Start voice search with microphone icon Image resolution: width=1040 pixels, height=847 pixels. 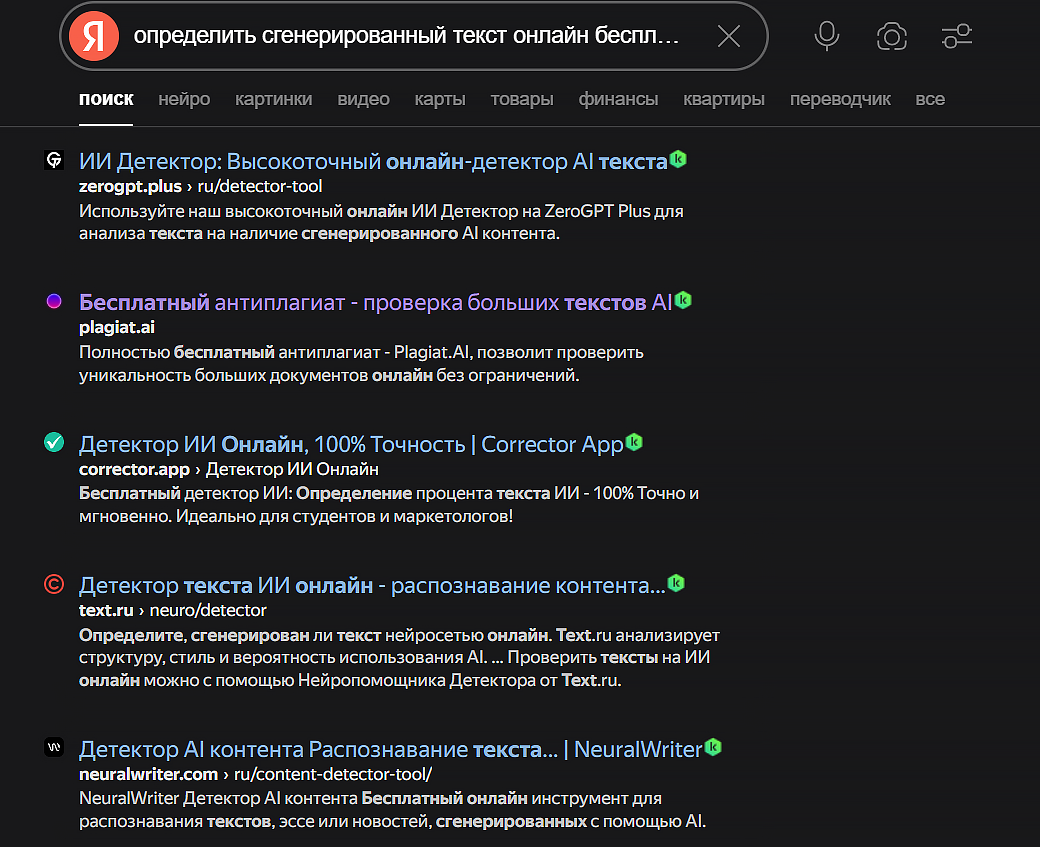click(x=826, y=36)
